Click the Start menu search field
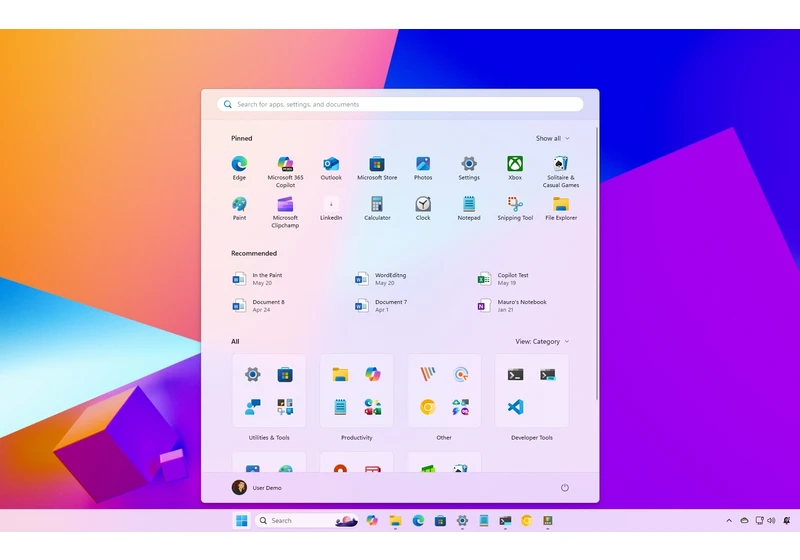800x560 pixels. [400, 104]
